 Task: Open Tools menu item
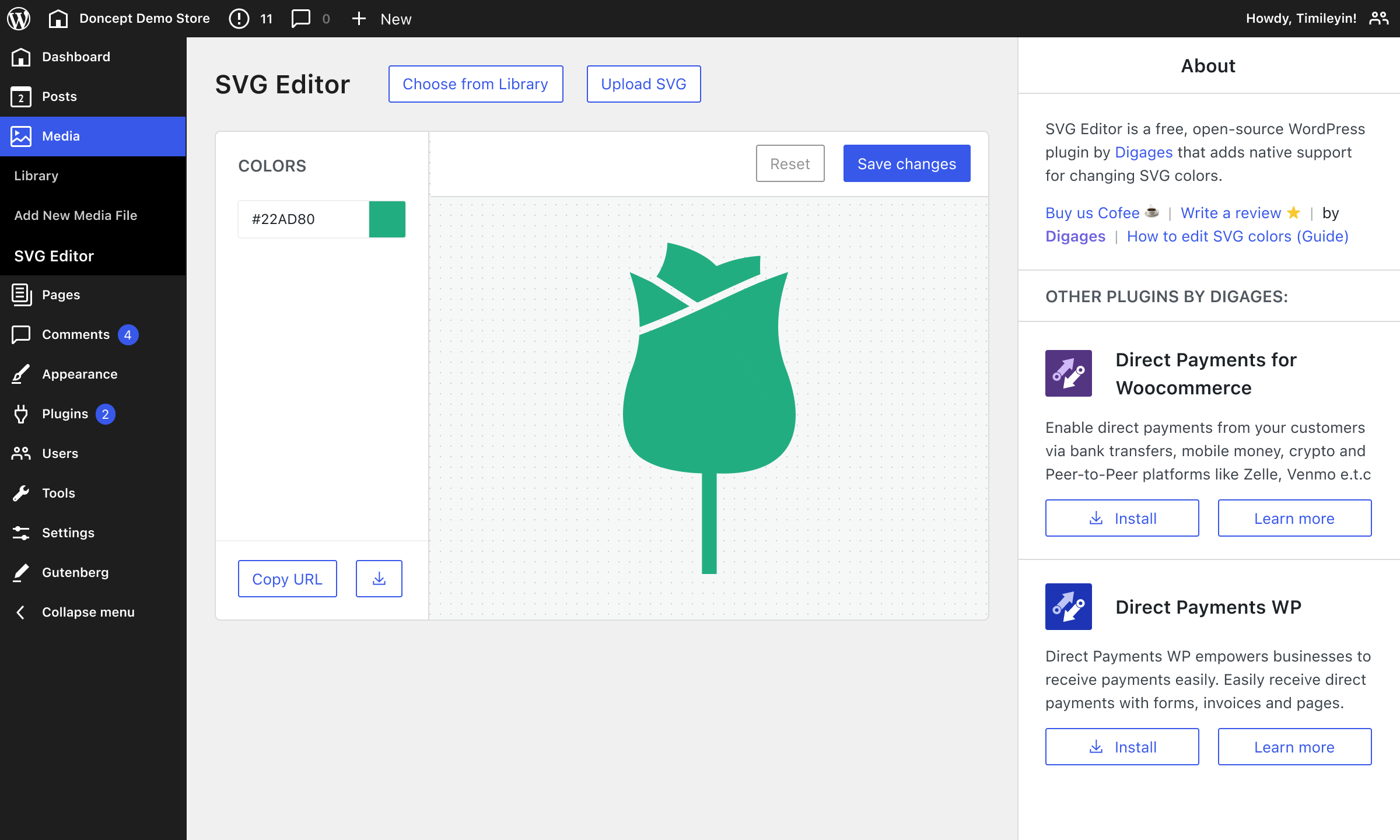93,494
